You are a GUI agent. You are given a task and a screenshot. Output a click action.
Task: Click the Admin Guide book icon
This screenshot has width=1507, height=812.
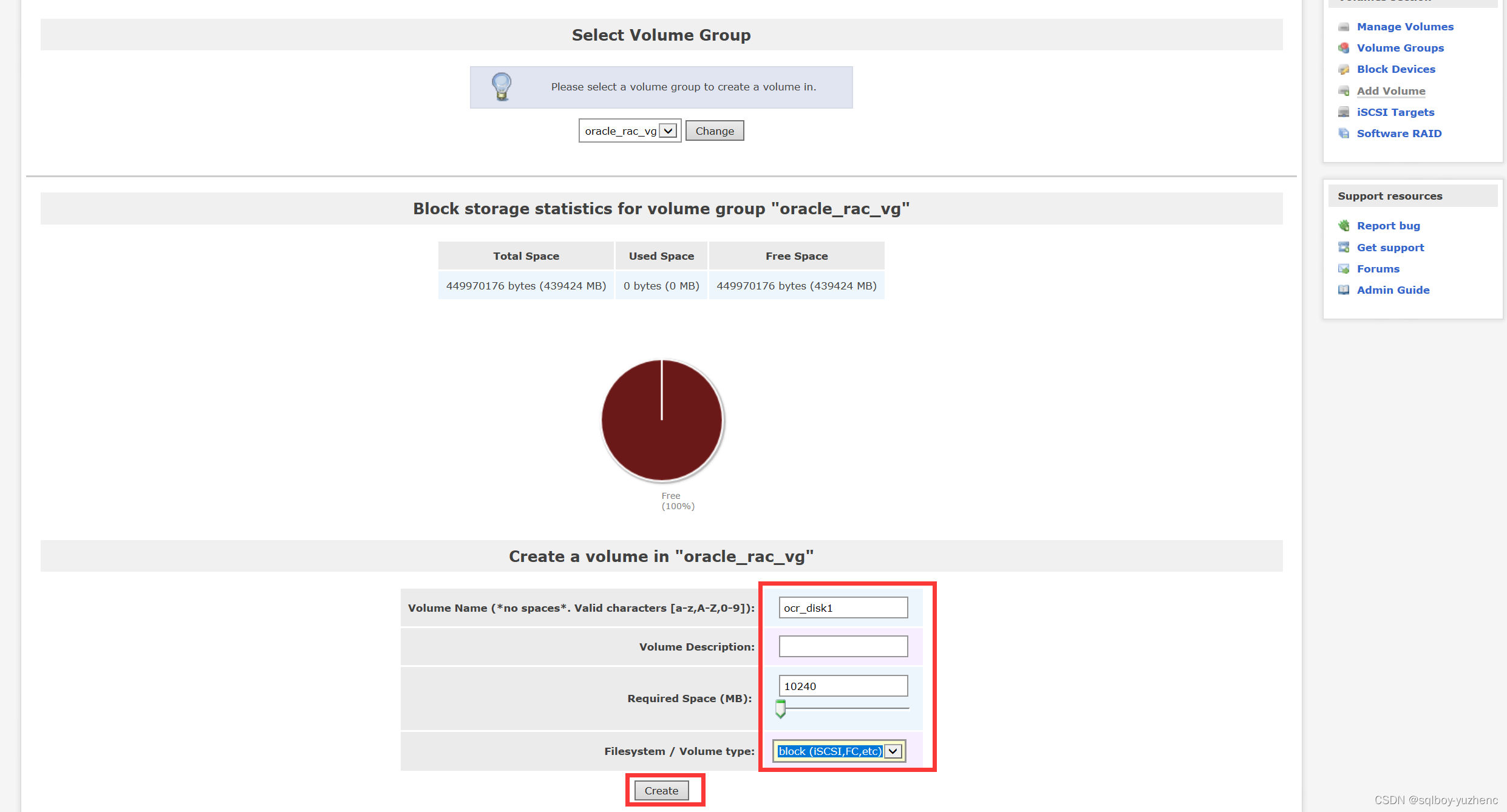point(1344,290)
